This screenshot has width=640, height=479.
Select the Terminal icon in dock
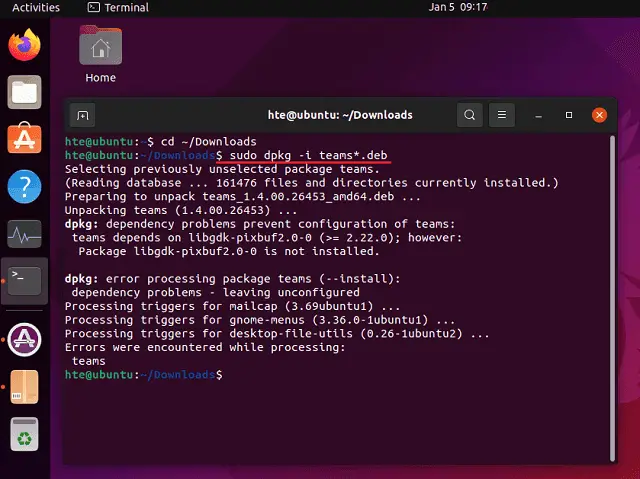[24, 281]
